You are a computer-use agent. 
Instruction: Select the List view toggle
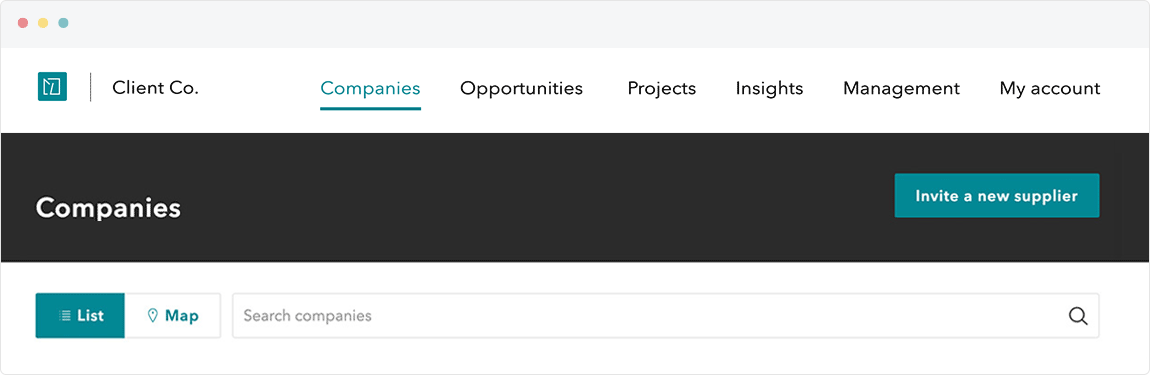pyautogui.click(x=80, y=316)
